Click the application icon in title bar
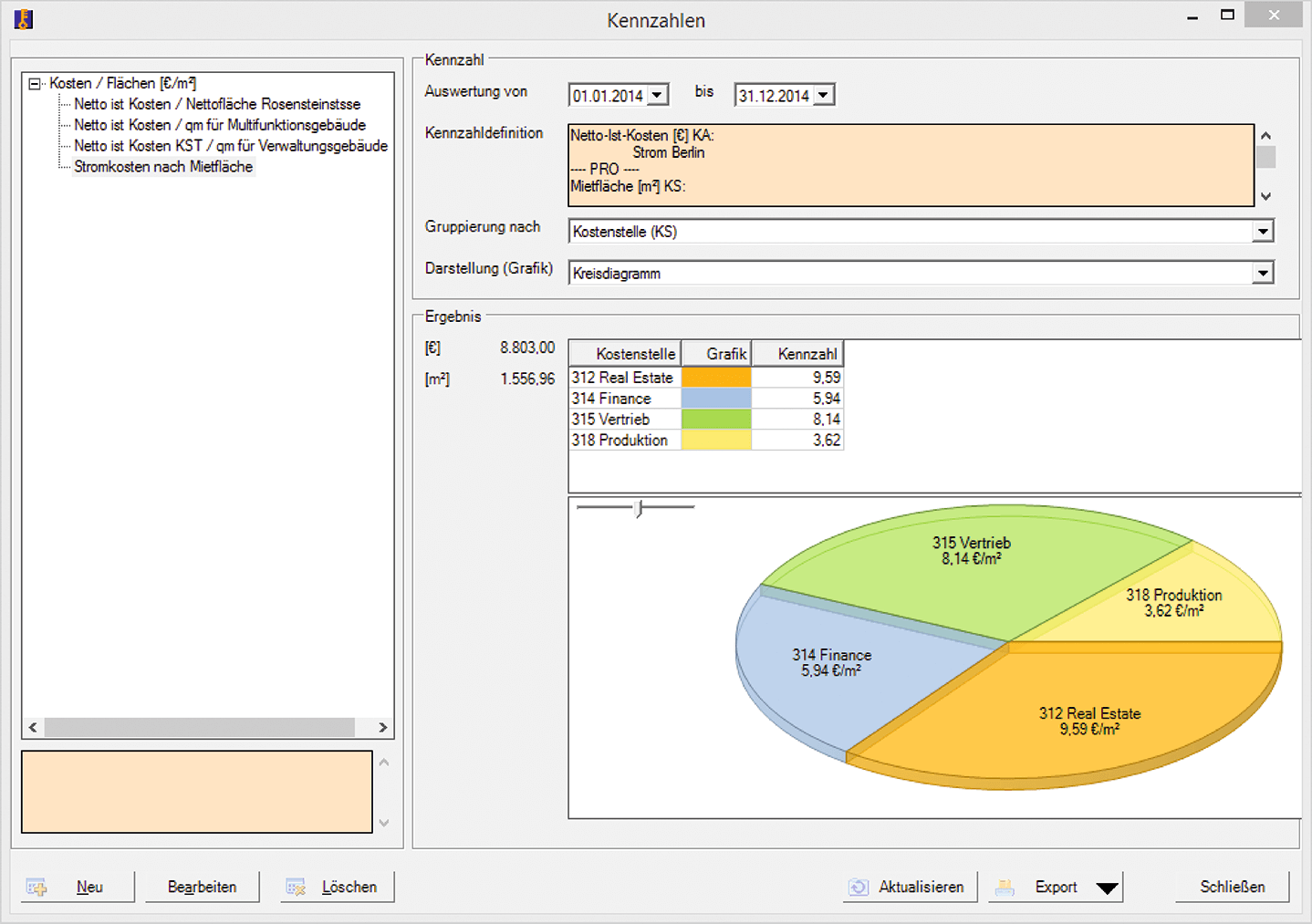Viewport: 1312px width, 924px height. click(x=24, y=19)
